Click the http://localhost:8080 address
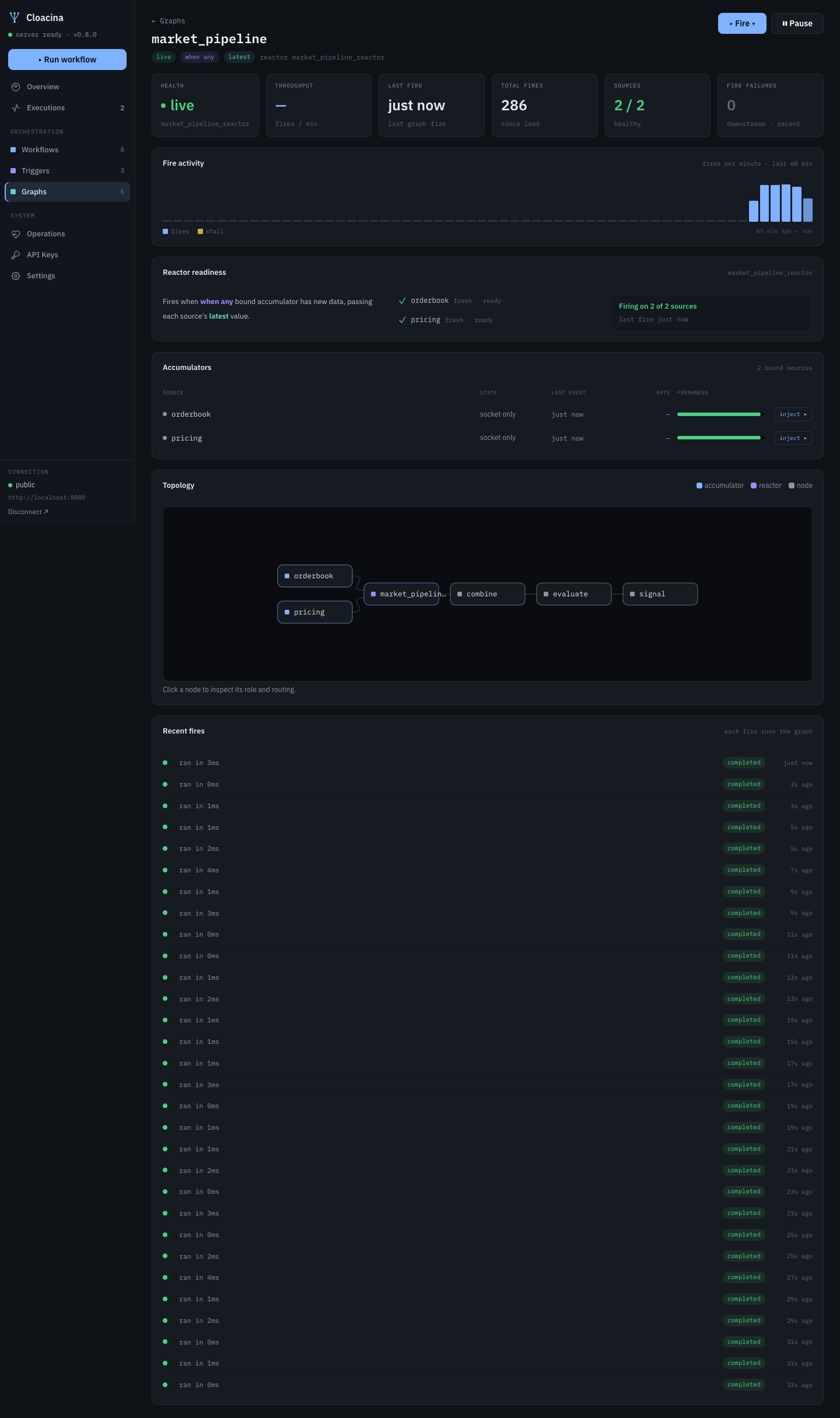The height and width of the screenshot is (1418, 840). click(47, 498)
